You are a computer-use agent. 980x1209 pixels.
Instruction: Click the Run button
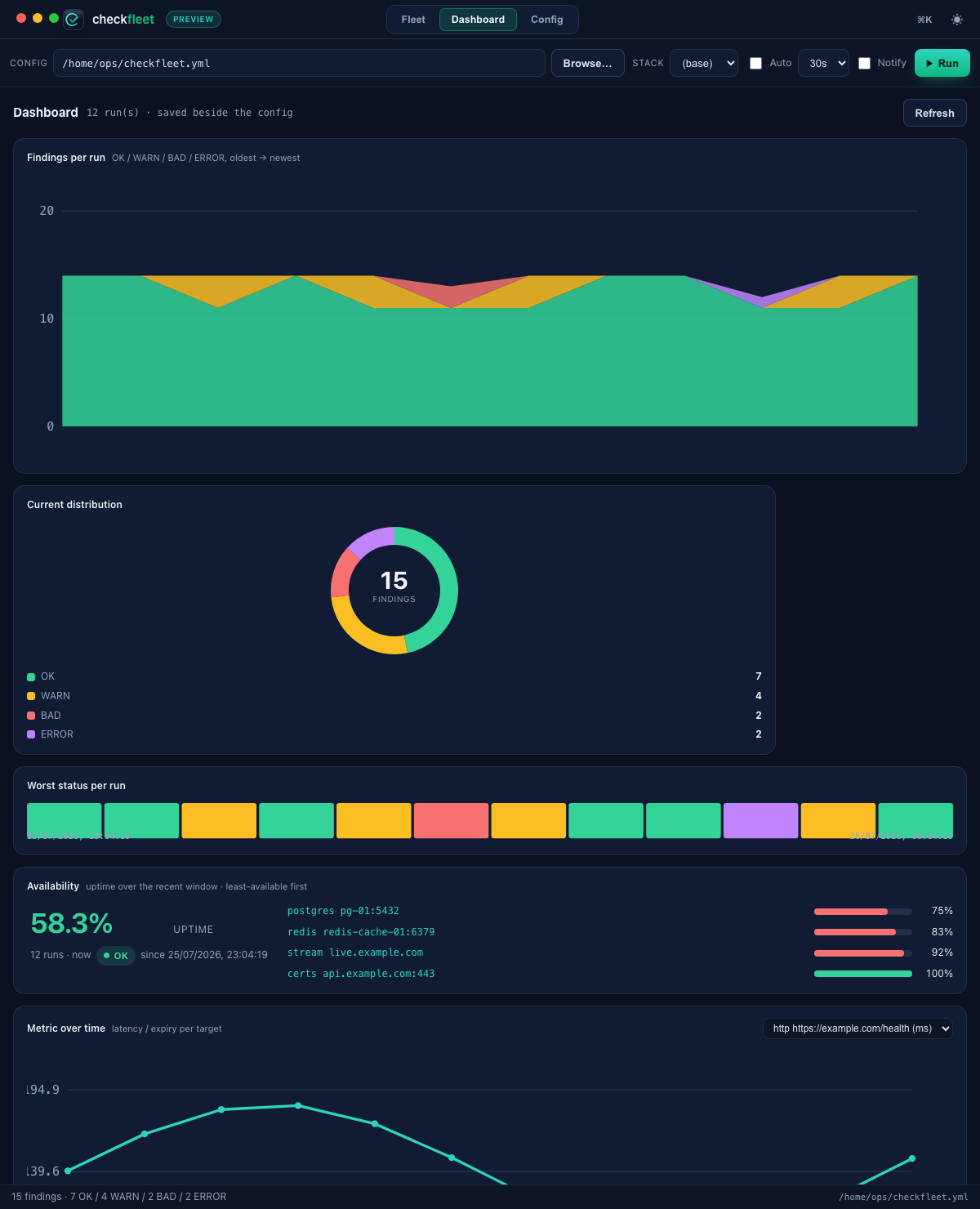pos(942,63)
